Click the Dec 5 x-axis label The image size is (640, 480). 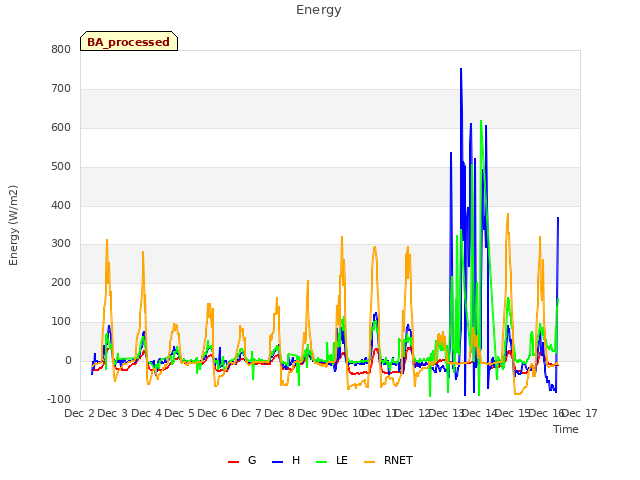click(180, 413)
